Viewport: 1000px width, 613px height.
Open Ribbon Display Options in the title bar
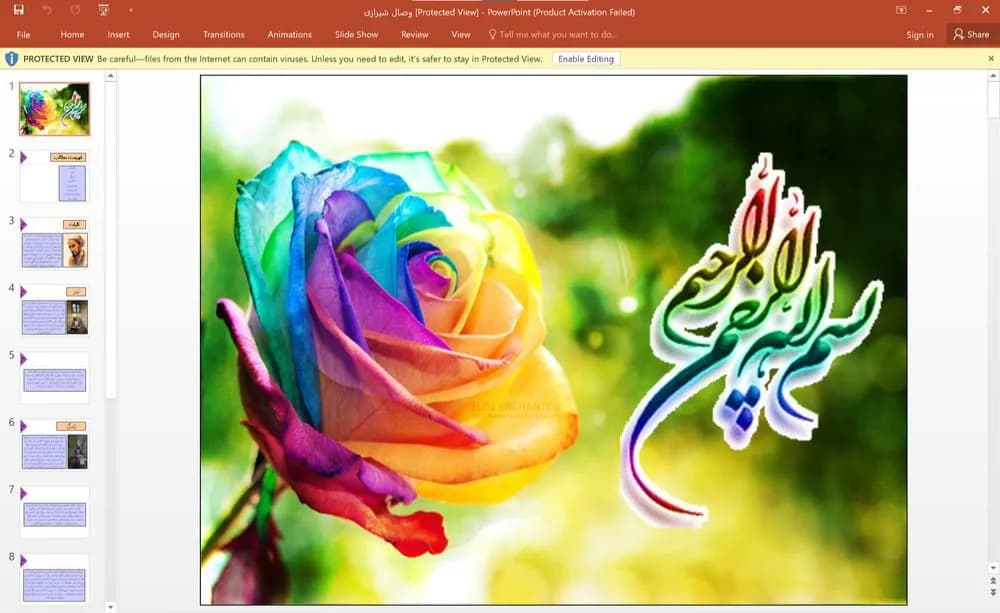pyautogui.click(x=901, y=10)
